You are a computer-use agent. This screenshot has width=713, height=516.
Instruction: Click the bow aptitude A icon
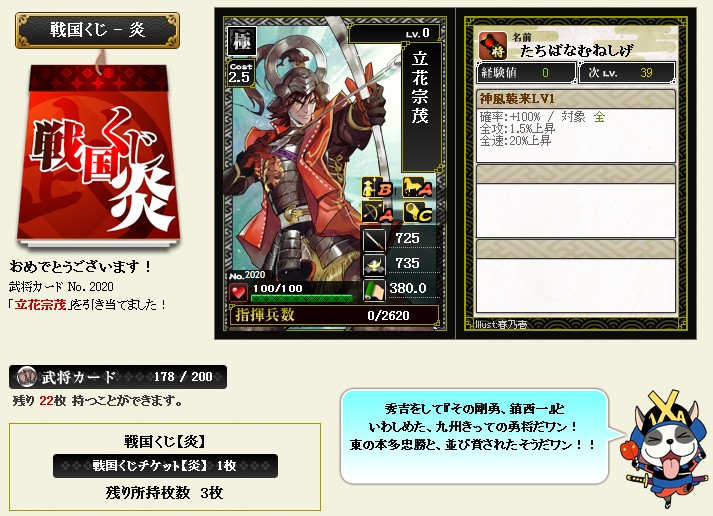click(x=377, y=212)
